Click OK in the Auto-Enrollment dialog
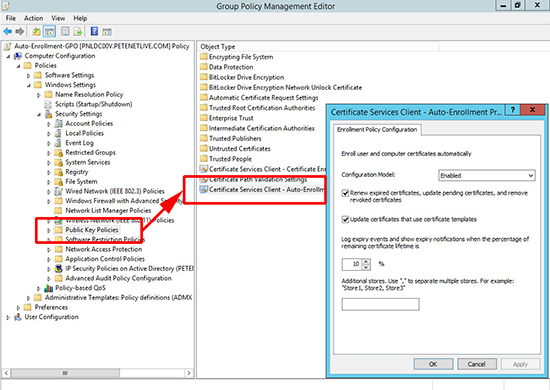Image resolution: width=550 pixels, height=390 pixels. click(433, 364)
